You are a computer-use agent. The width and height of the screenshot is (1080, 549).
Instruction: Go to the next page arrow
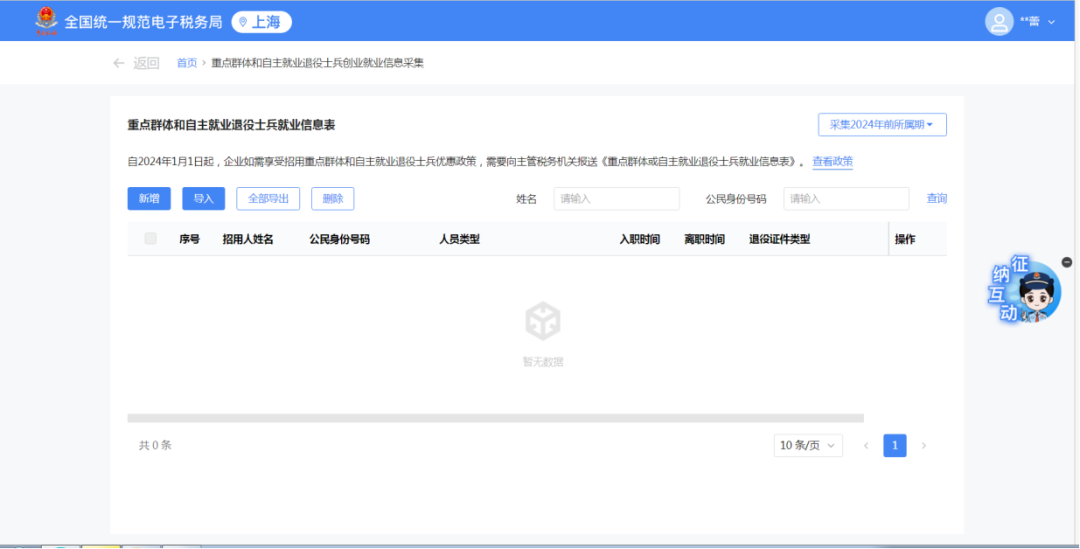point(923,446)
